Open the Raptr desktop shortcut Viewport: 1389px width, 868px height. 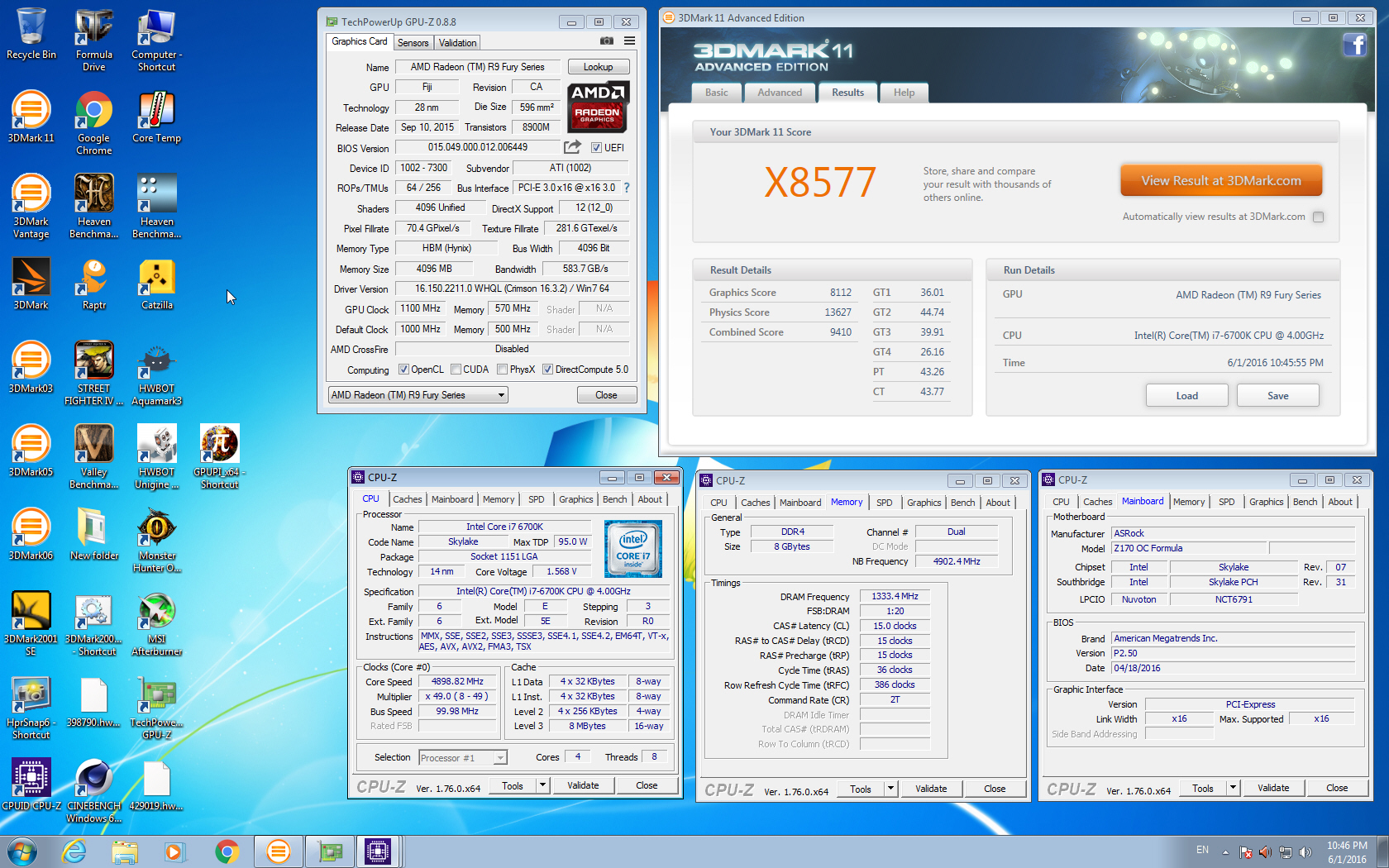click(x=94, y=284)
